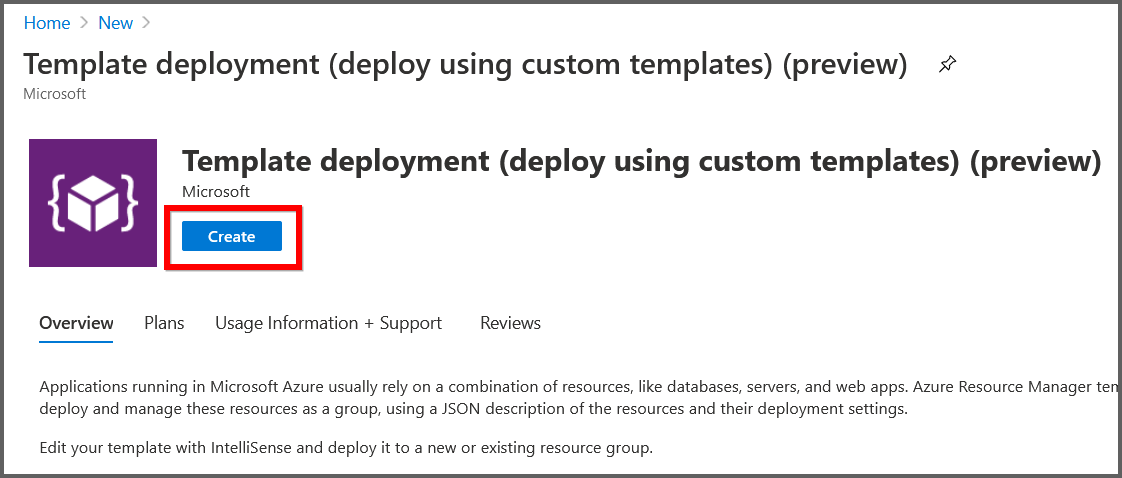This screenshot has width=1122, height=478.
Task: Open the Usage Information + Support tab
Action: point(328,323)
